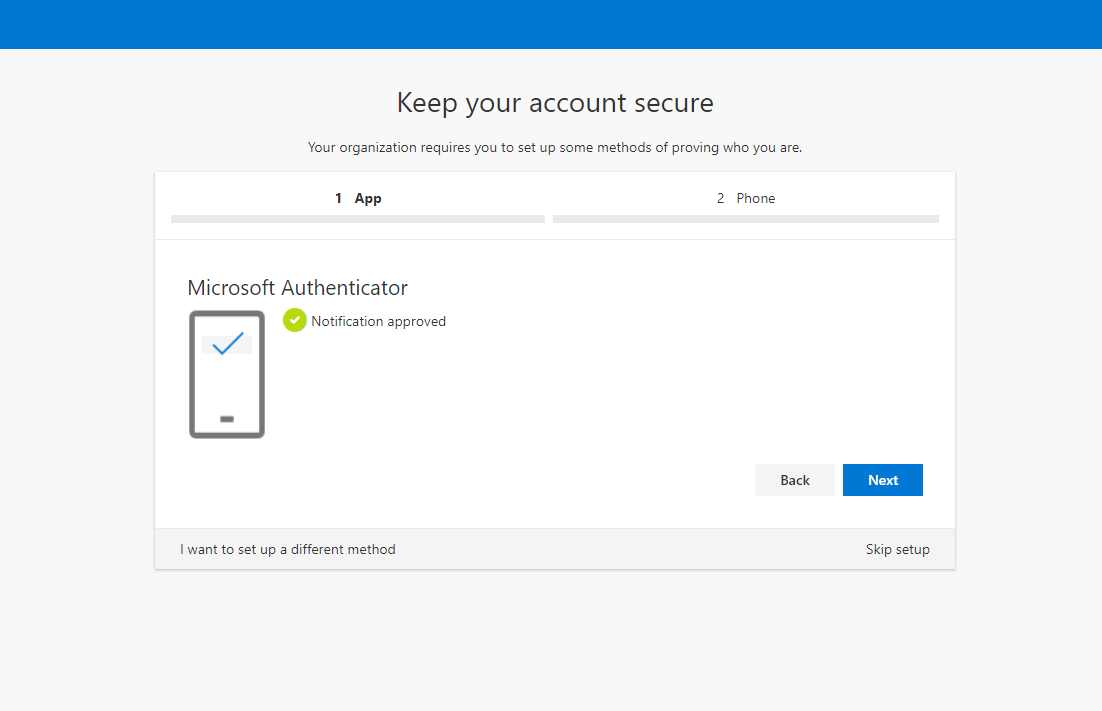Click the organization requirement subtitle text
The height and width of the screenshot is (711, 1102).
tap(555, 148)
